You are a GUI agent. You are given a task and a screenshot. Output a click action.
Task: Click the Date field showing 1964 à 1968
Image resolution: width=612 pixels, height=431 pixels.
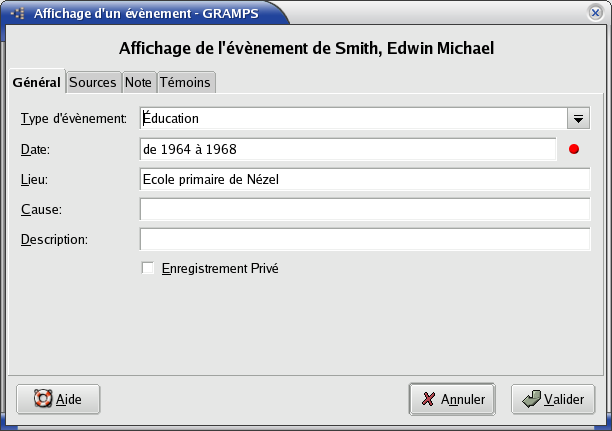point(347,150)
